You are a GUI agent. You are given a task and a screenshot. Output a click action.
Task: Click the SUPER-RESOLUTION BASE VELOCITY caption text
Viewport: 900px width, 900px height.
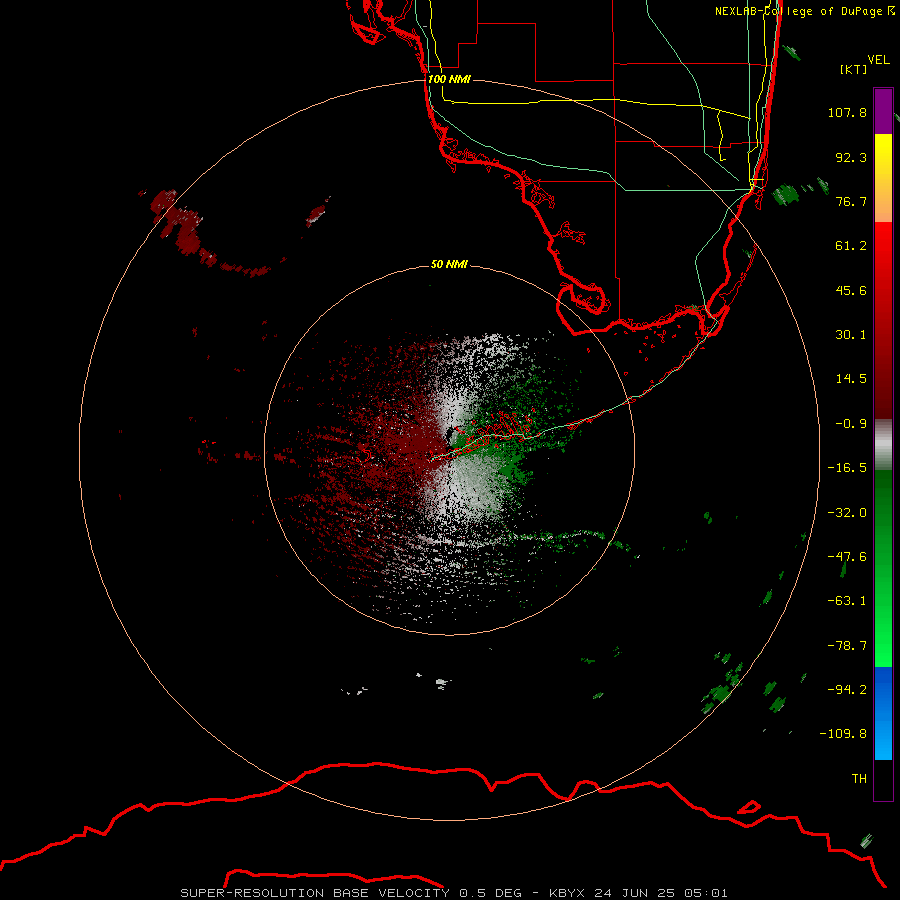[317, 893]
